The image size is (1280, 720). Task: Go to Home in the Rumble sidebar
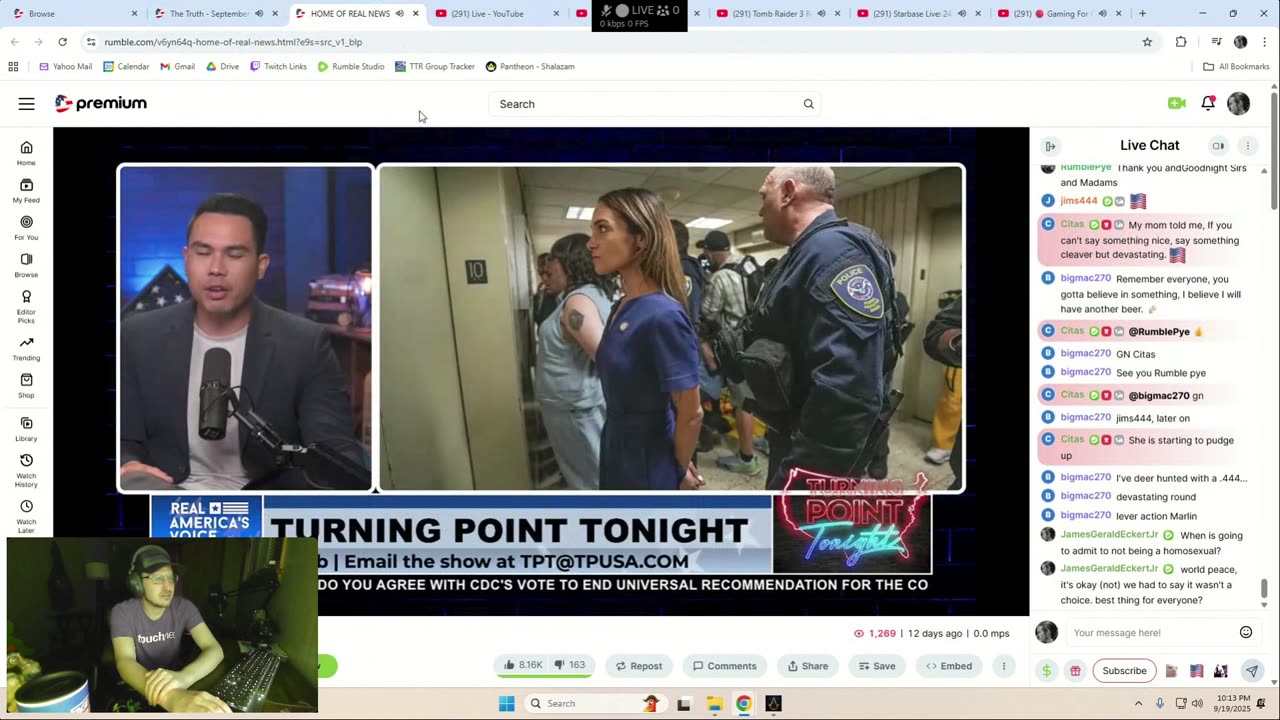point(26,153)
